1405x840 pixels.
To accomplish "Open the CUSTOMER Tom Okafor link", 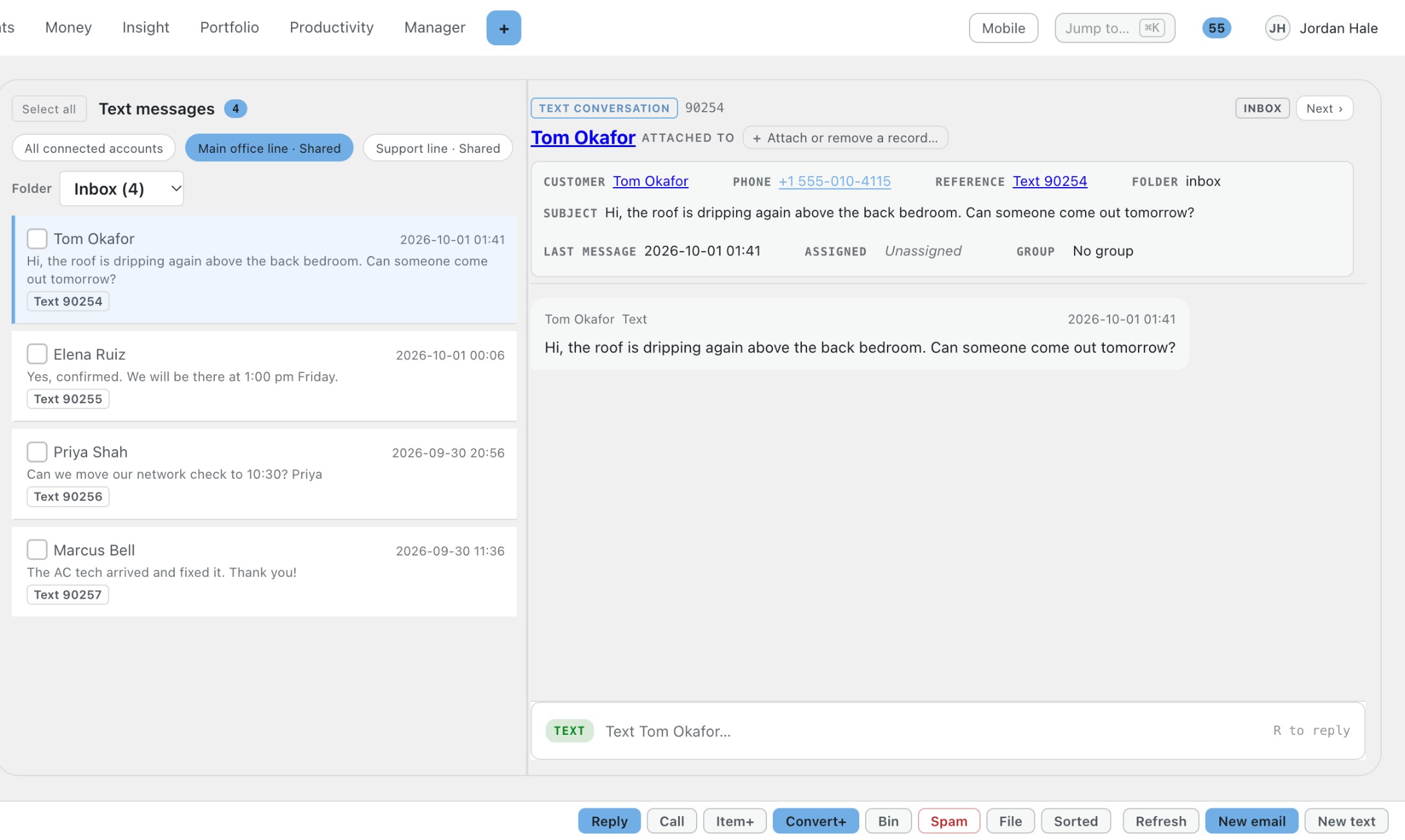I will [650, 181].
